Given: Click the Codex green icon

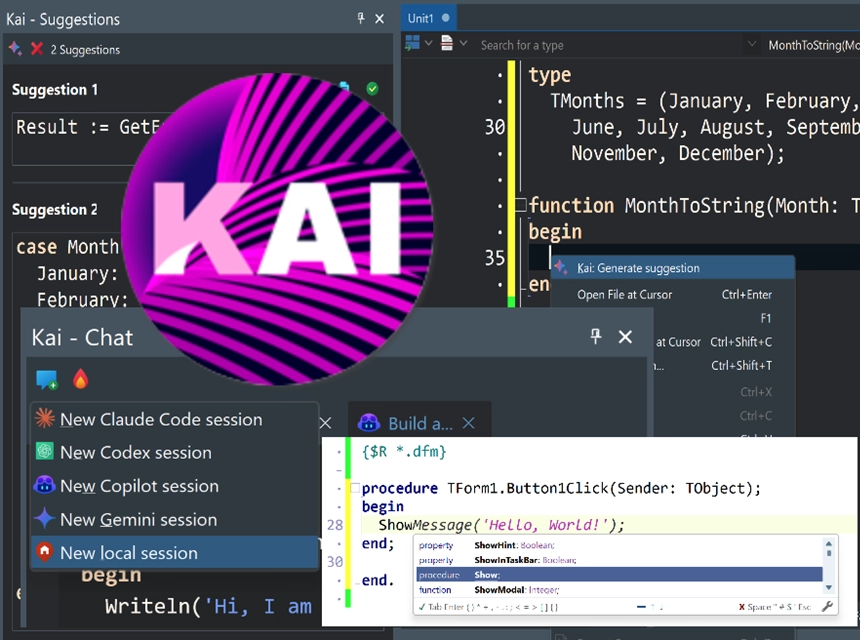Looking at the screenshot, I should point(44,451).
